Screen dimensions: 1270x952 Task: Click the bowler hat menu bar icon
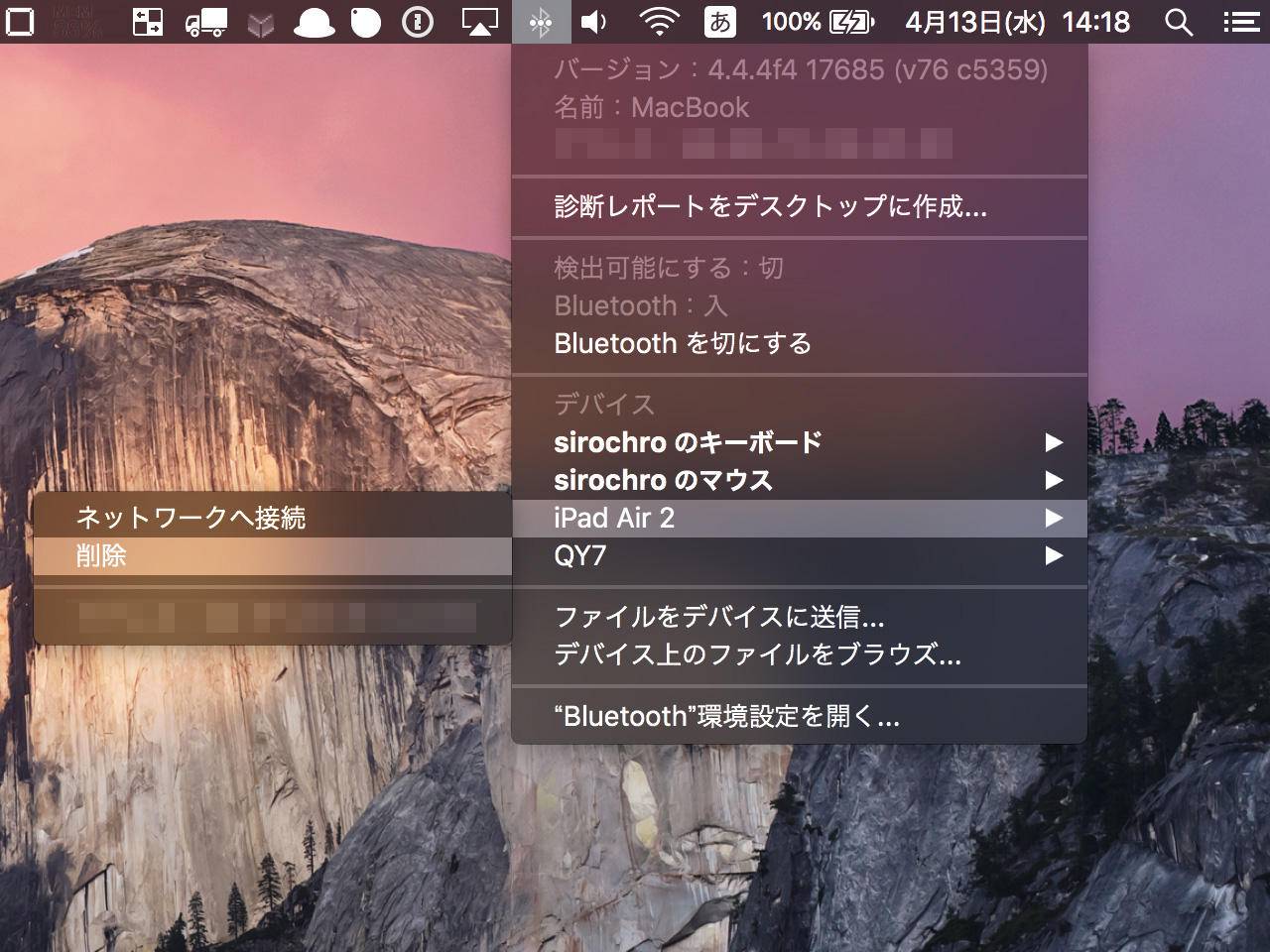click(314, 23)
